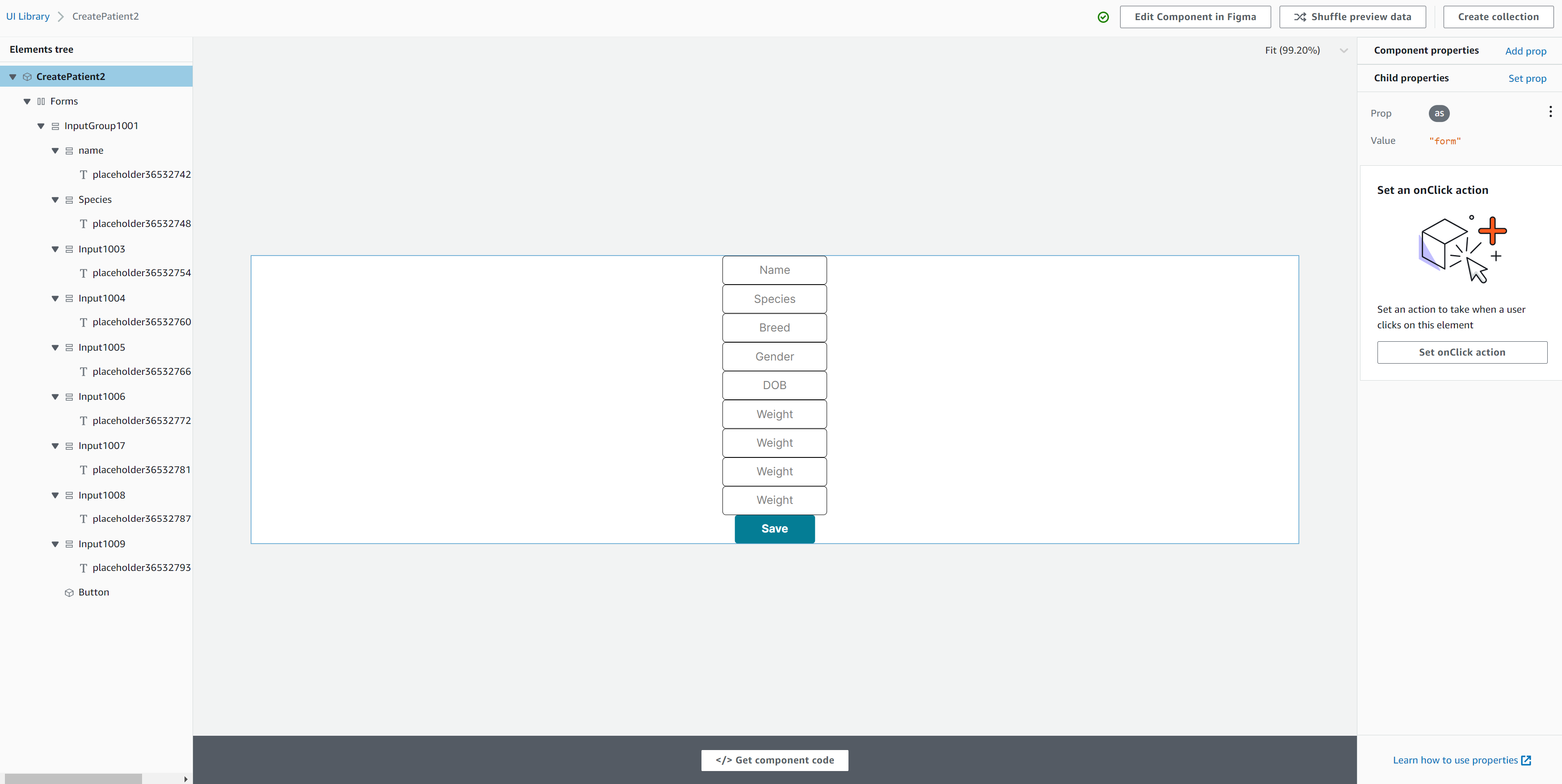Click the shuffle icon on Shuffle preview data

(1300, 17)
